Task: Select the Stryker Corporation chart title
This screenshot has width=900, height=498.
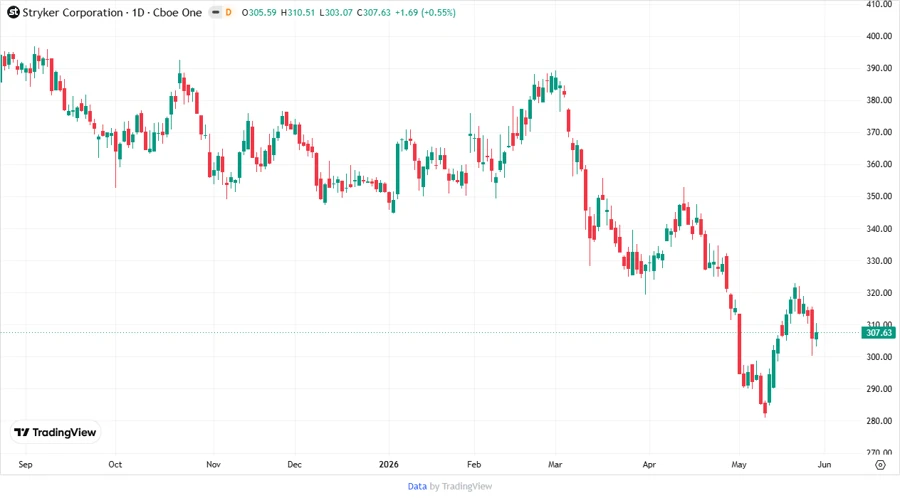Action: 112,12
